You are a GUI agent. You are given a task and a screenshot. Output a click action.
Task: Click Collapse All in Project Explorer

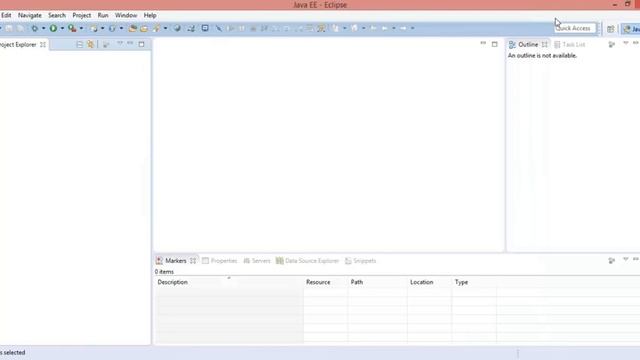coord(80,44)
